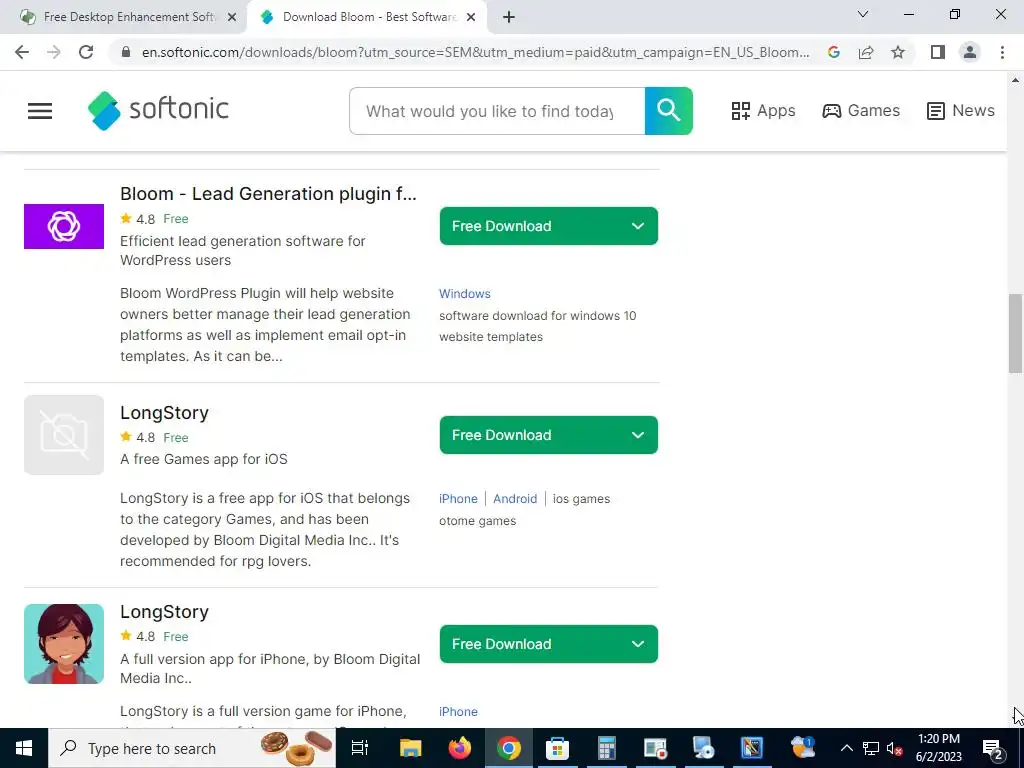
Task: Click the page vertical scrollbar thumb
Action: click(1016, 333)
